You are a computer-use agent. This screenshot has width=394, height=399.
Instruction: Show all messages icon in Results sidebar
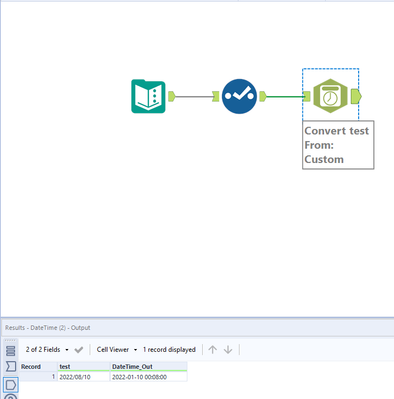pyautogui.click(x=11, y=351)
